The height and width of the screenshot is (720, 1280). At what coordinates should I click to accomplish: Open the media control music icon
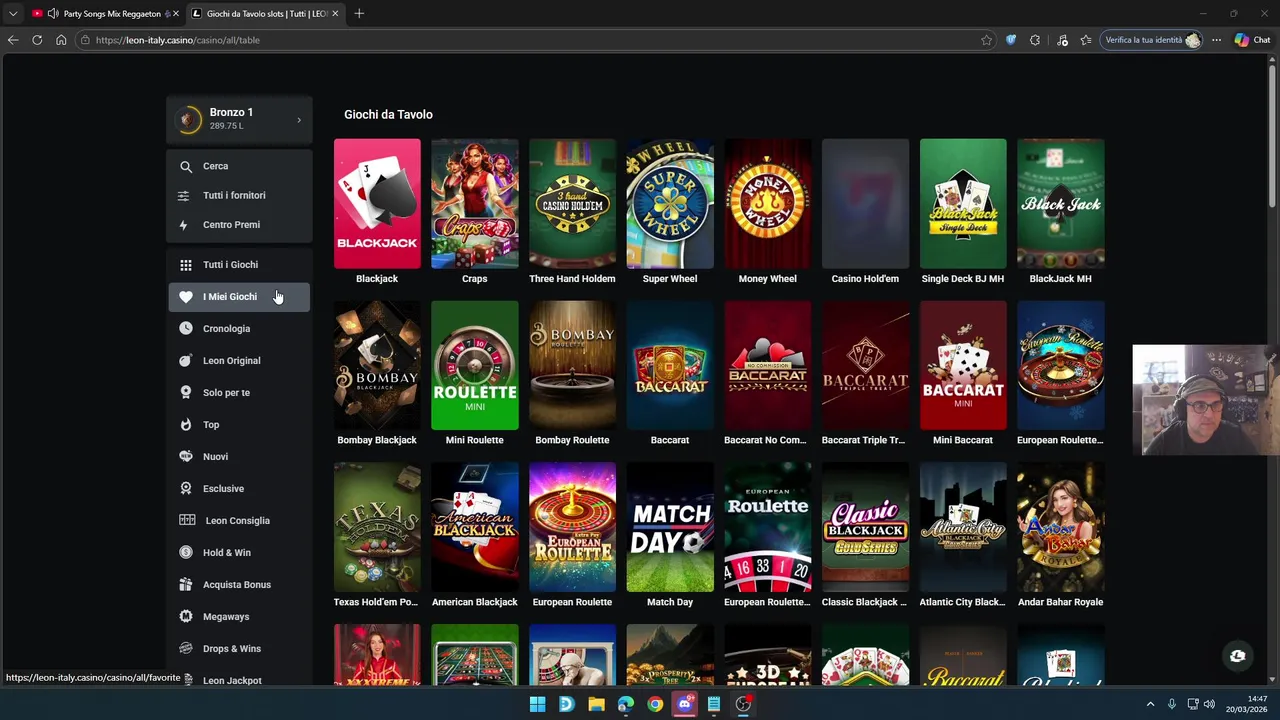point(1062,40)
